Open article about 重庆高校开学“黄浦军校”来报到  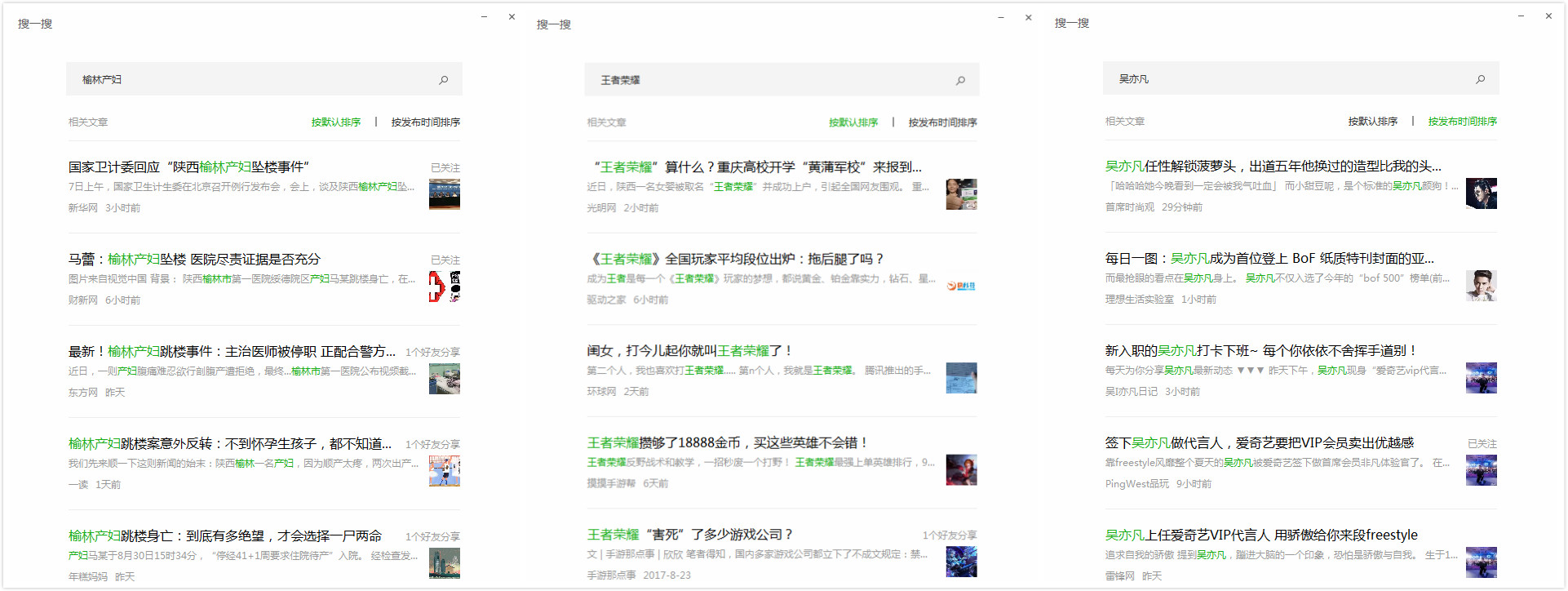pos(755,167)
